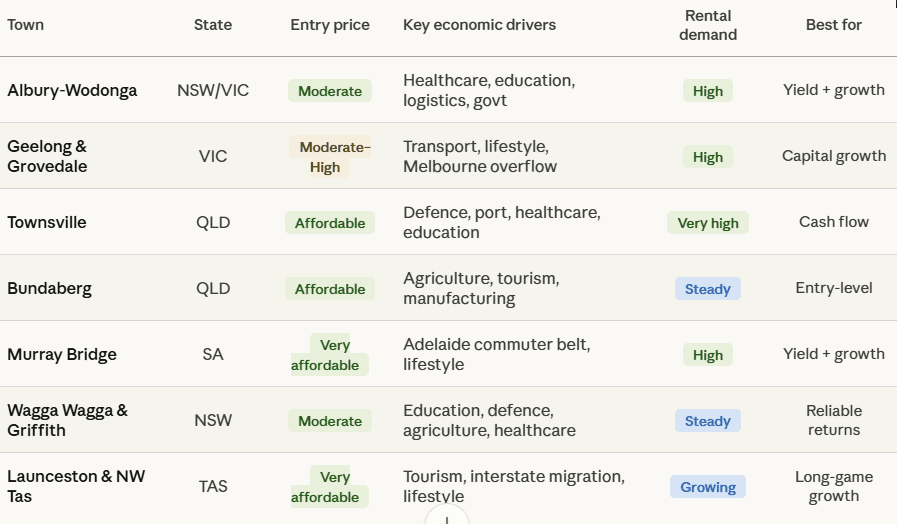The image size is (897, 524).
Task: Click the Rental demand column header
Action: click(708, 25)
